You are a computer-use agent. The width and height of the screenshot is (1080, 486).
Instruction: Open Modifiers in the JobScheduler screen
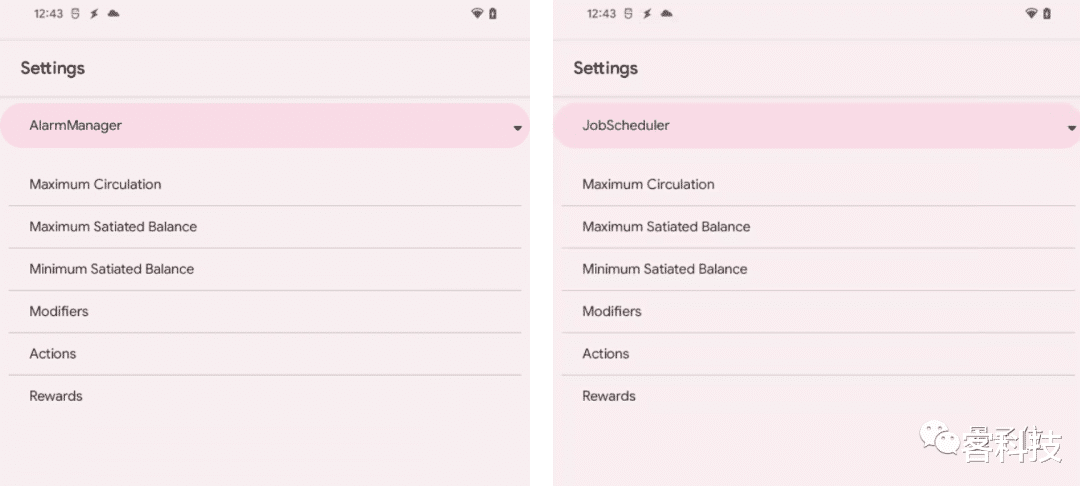point(612,311)
